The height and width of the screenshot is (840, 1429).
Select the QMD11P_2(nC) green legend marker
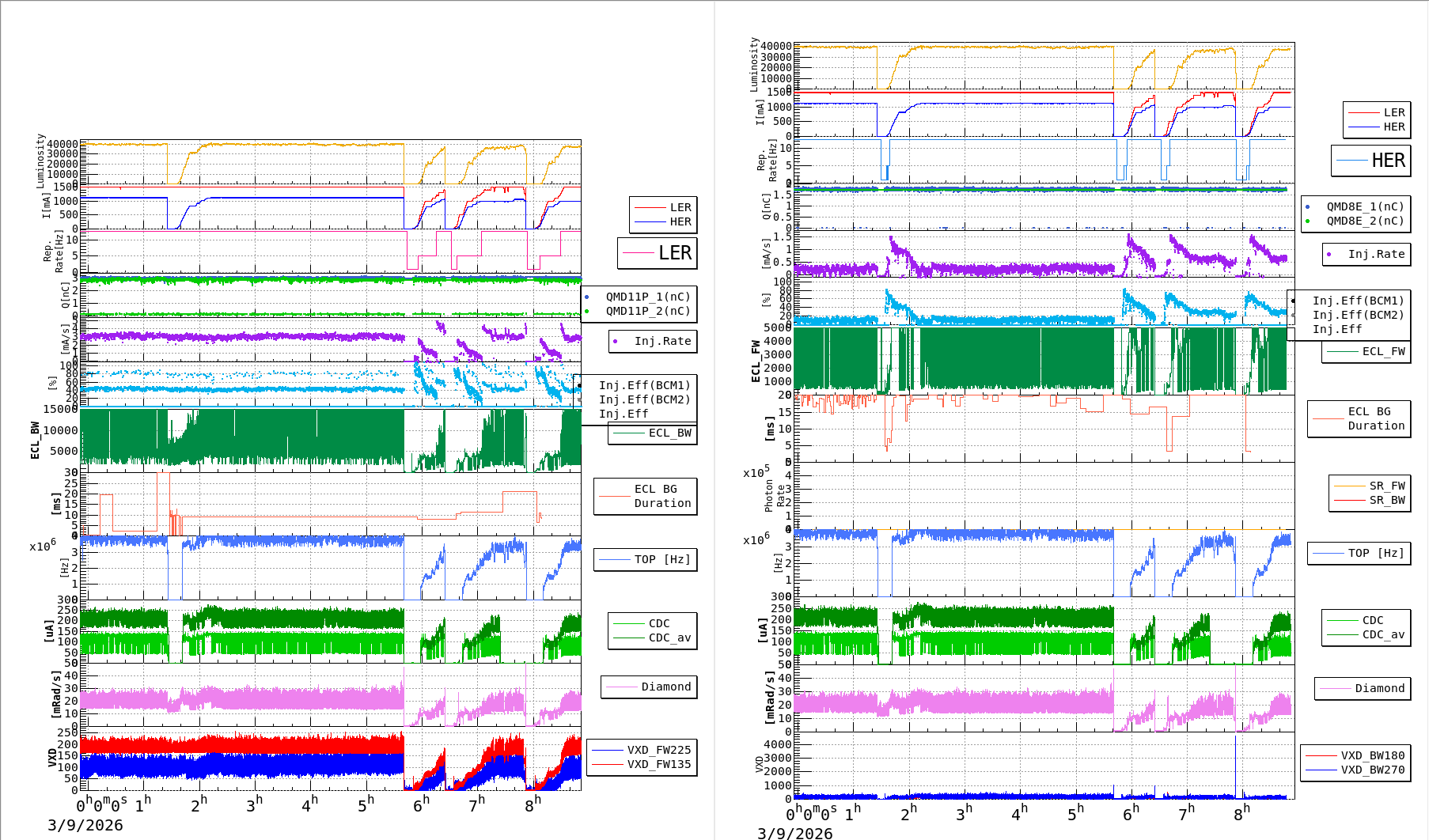tap(586, 312)
